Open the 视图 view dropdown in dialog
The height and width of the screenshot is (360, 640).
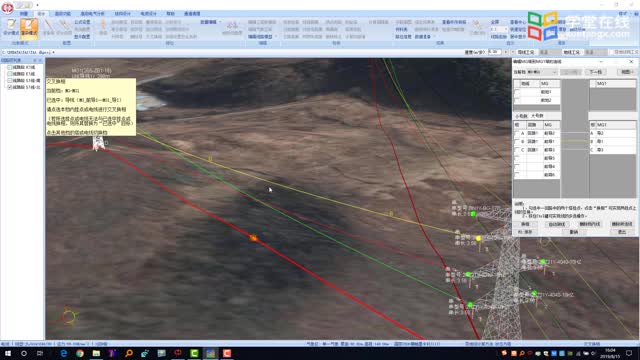pyautogui.click(x=627, y=72)
